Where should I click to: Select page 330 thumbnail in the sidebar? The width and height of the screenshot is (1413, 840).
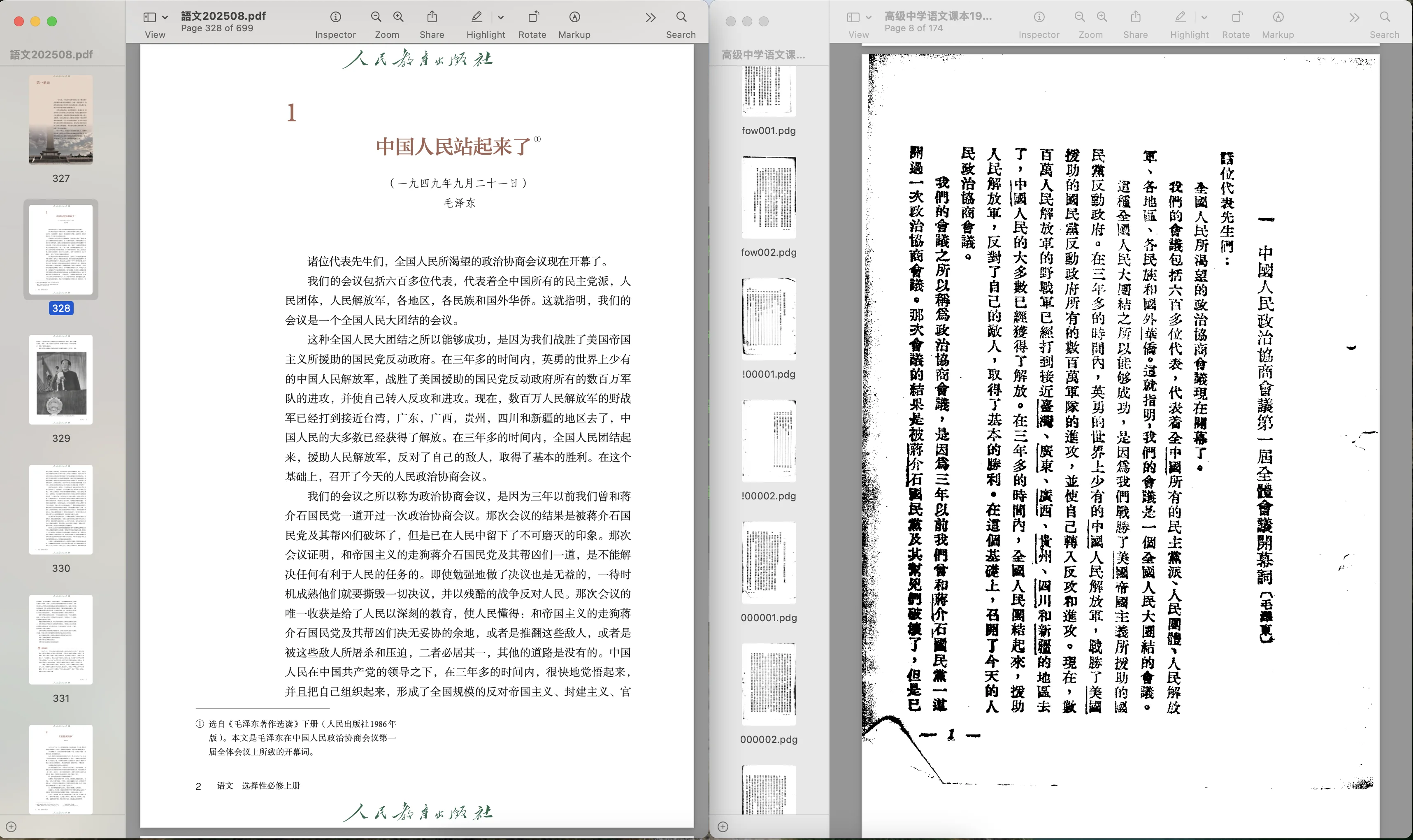point(60,508)
